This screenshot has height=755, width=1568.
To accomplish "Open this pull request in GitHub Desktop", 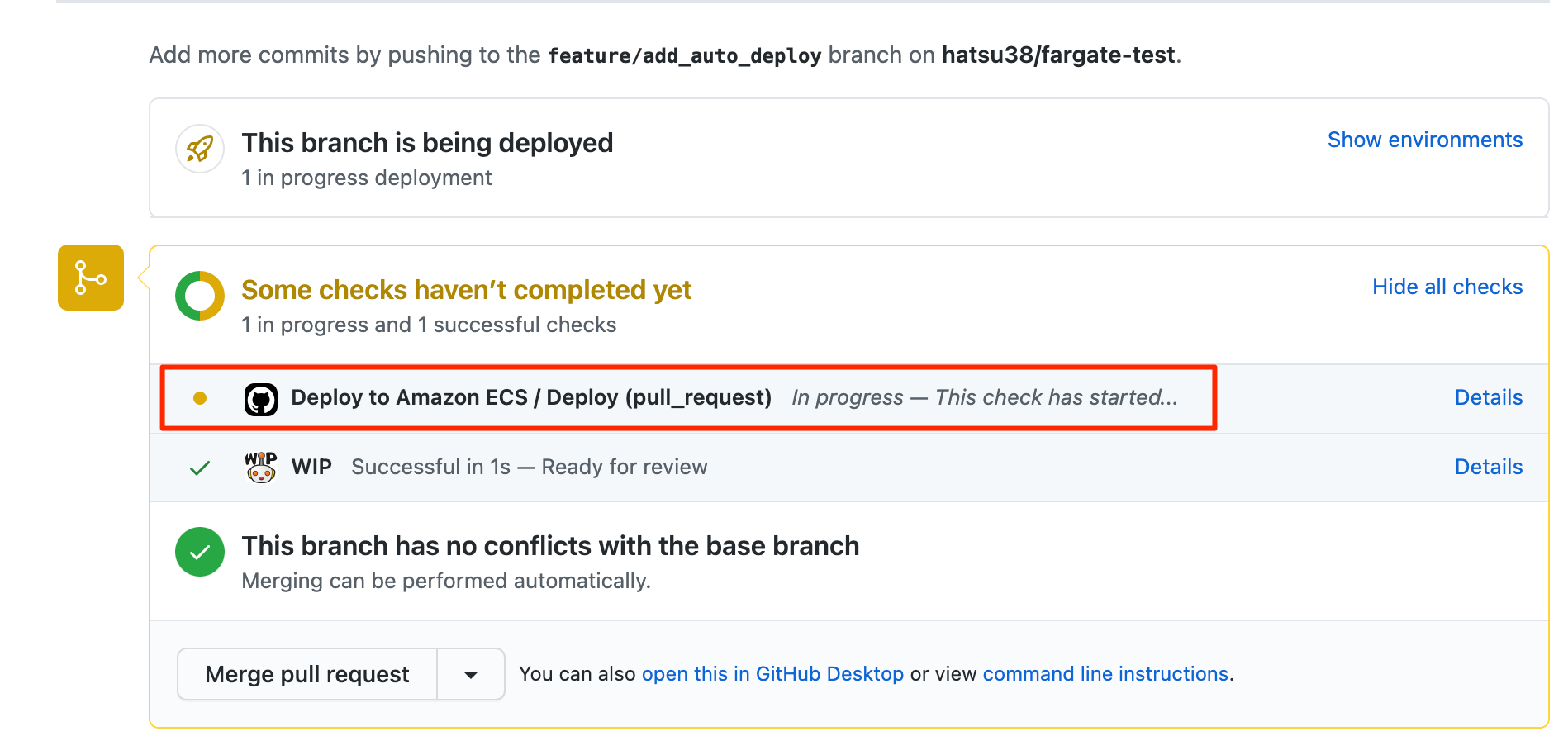I will coord(773,673).
